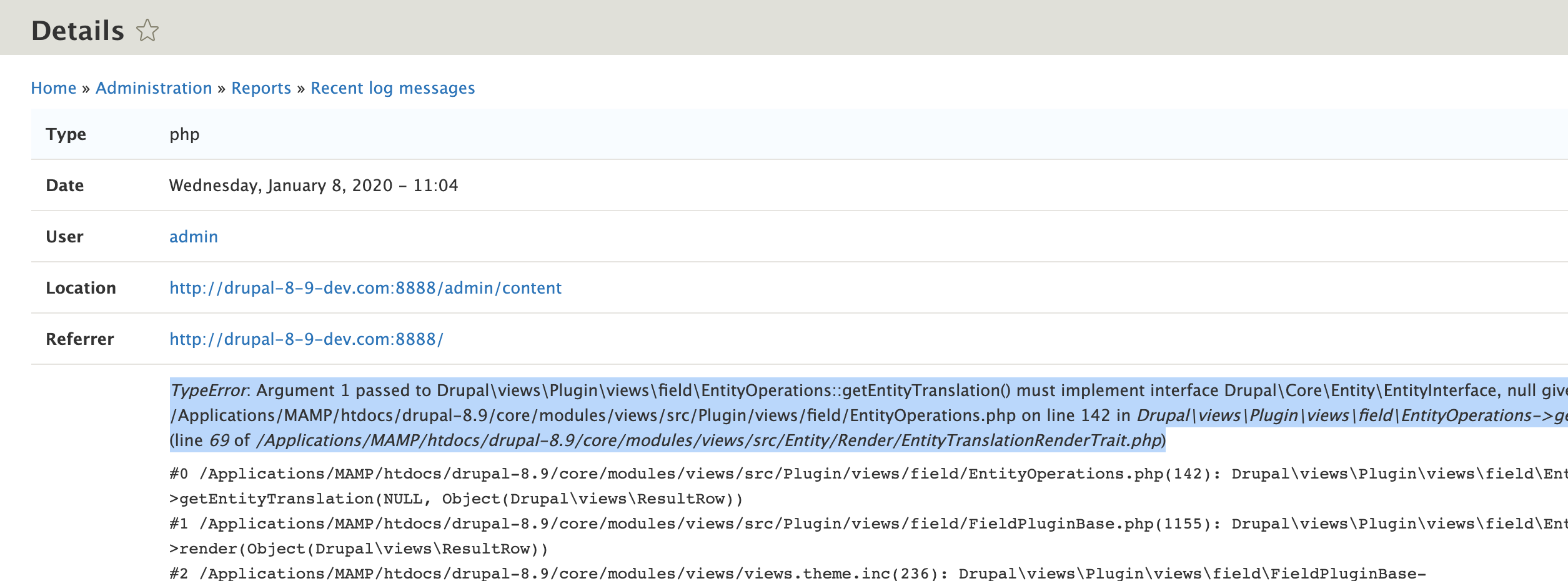Open Referrer link drupal-8-9-dev.com:8888/
Viewport: 1568px width, 581px height.
306,339
